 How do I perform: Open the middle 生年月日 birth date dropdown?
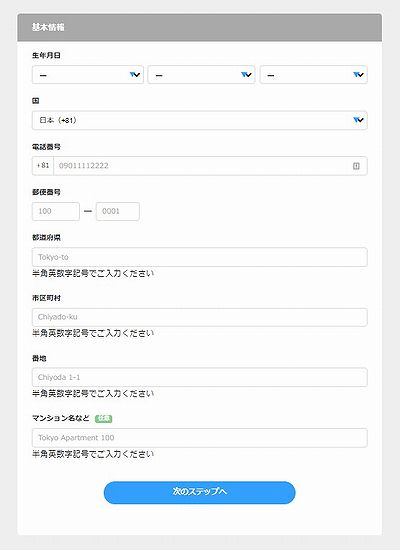201,75
